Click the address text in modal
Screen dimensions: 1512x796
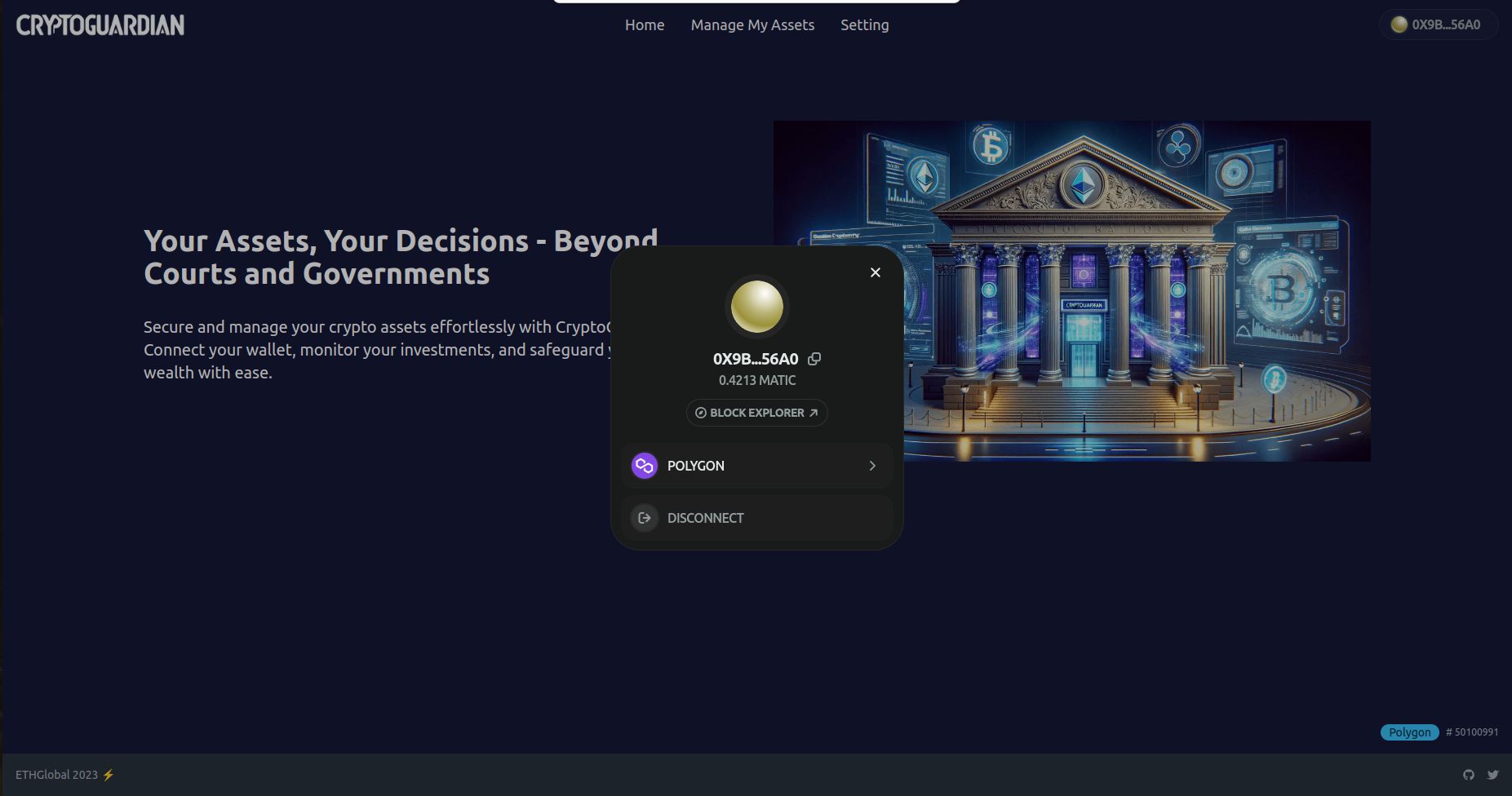coord(756,359)
